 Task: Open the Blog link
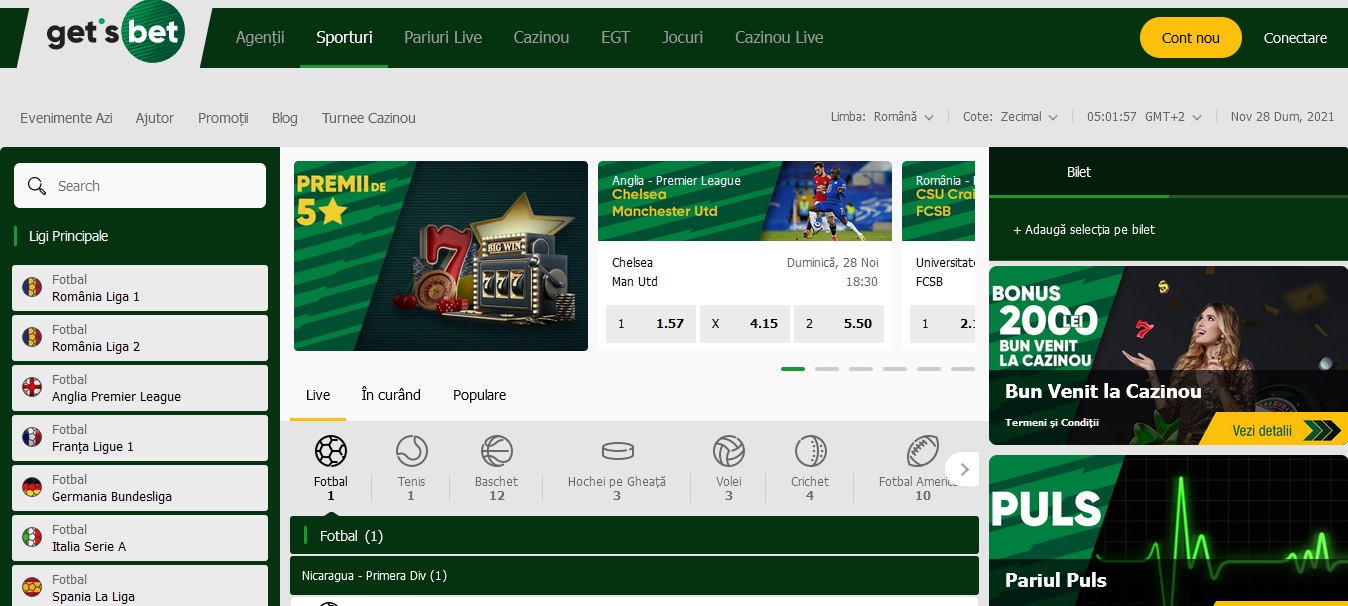pos(285,118)
